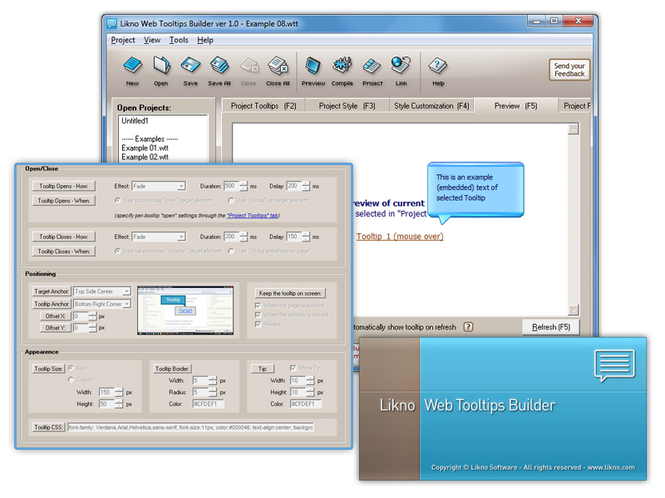665x498 pixels.
Task: Click the Tooltip CSS text field
Action: pos(190,427)
